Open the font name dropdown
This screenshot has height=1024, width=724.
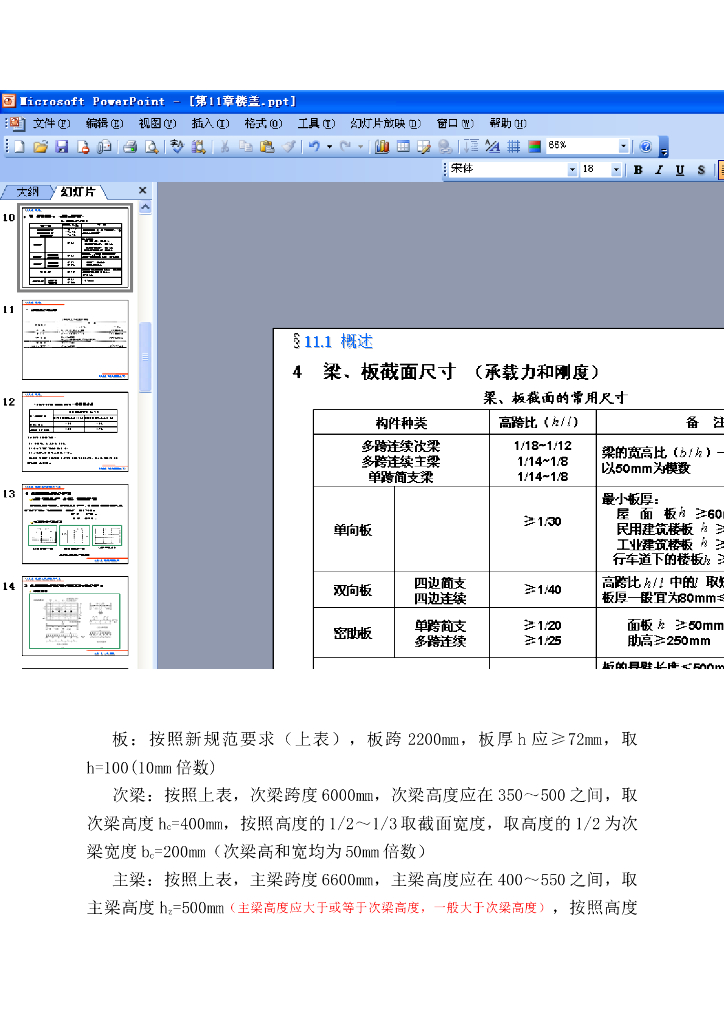coord(572,170)
